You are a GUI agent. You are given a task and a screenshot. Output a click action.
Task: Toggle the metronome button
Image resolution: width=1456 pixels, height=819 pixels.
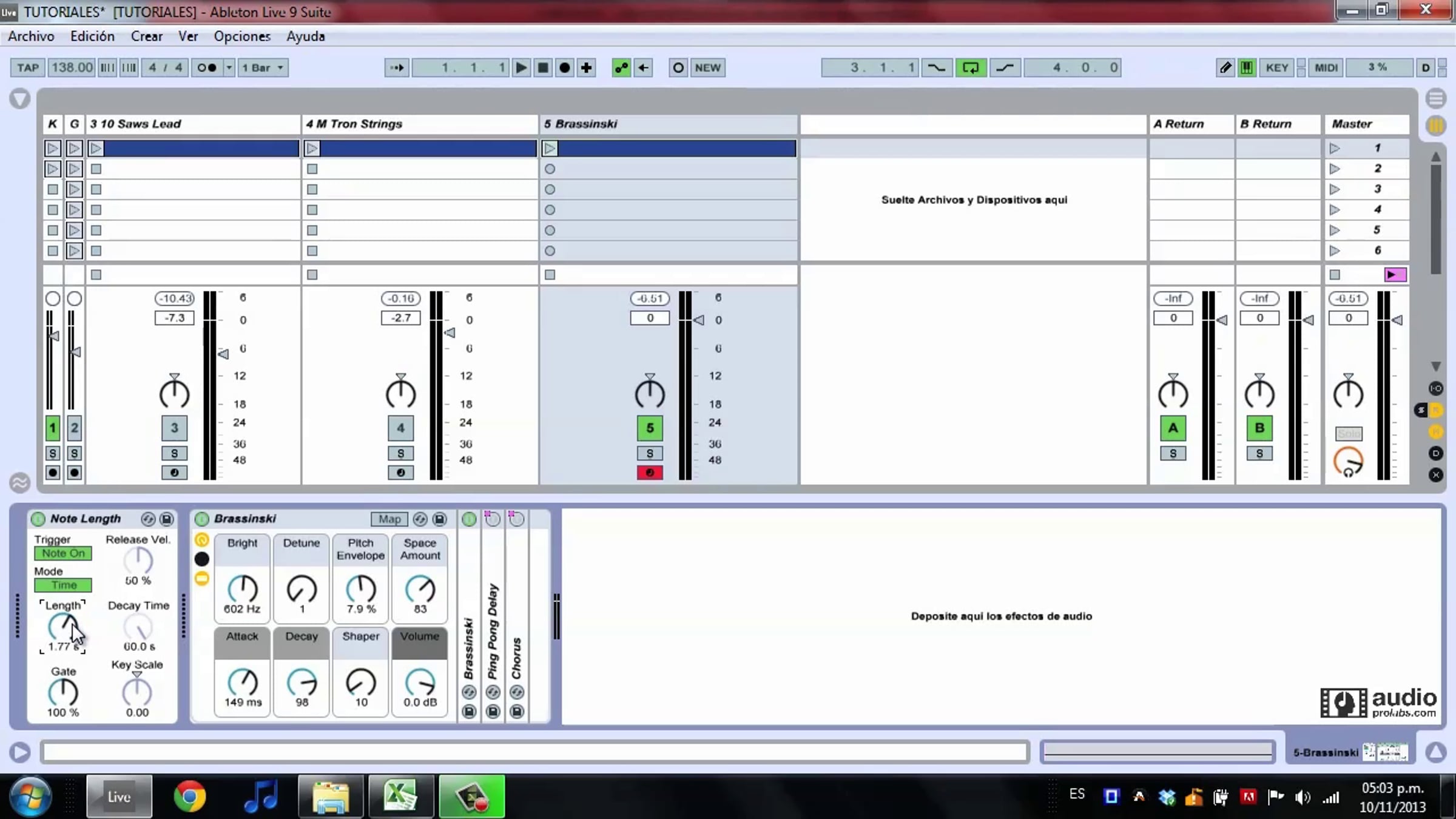(207, 67)
